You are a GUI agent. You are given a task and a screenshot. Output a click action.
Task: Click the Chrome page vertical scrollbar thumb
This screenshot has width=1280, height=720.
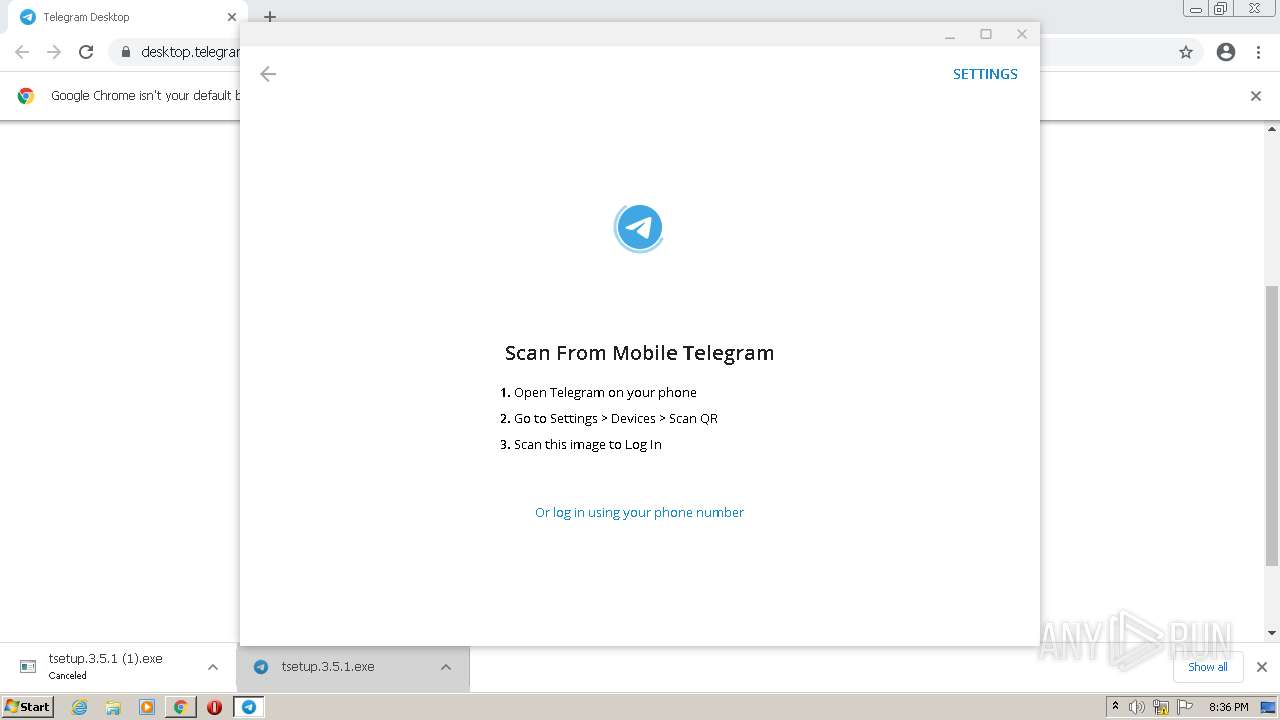(1272, 425)
